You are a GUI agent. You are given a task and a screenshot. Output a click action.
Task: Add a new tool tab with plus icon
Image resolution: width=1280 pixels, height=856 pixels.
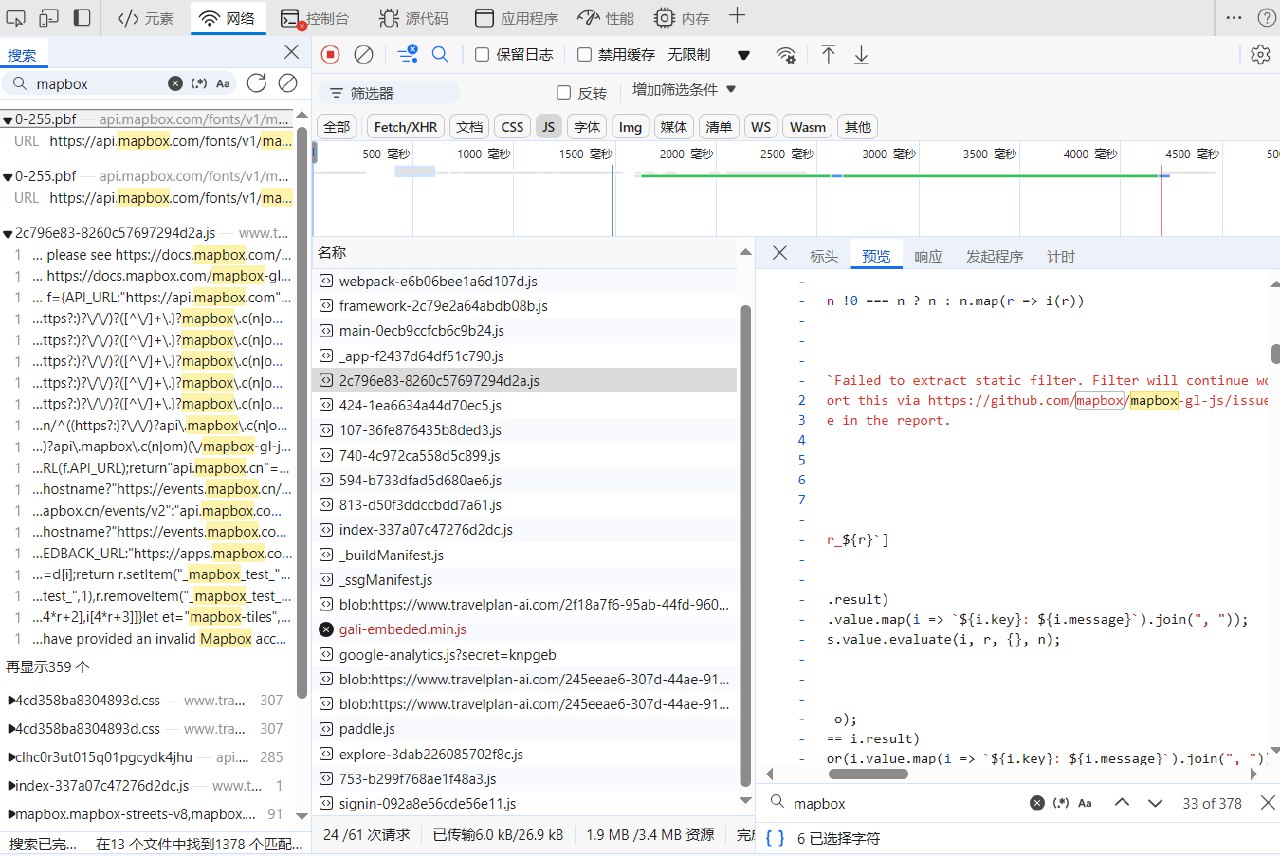tap(737, 16)
